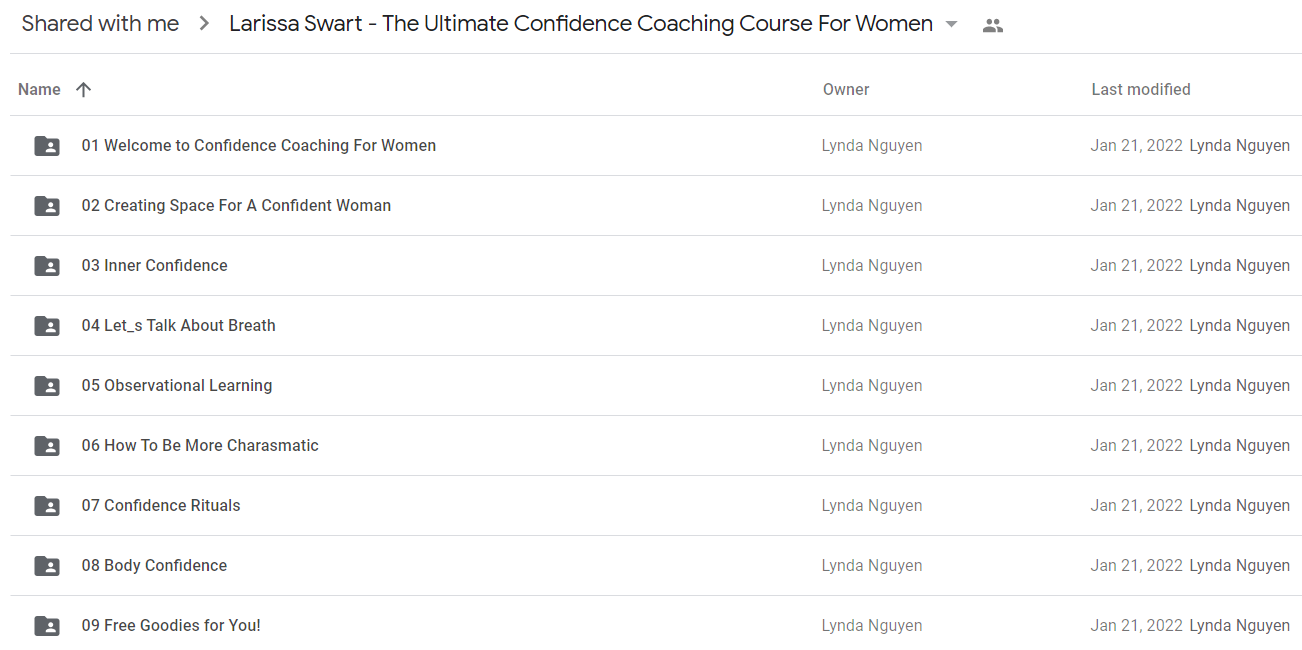1302x650 pixels.
Task: Click the Last modified column header
Action: pos(1141,89)
